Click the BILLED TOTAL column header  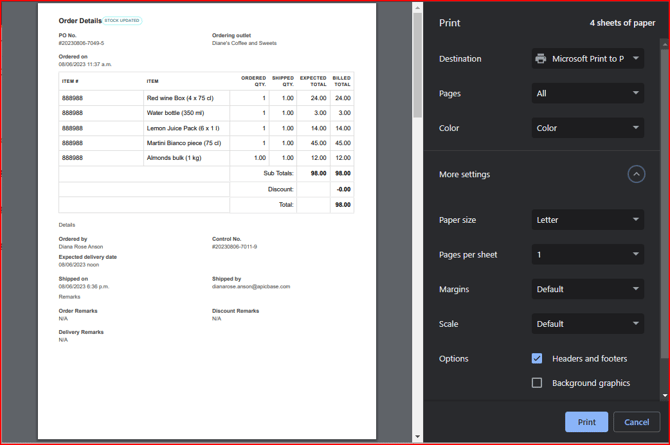[341, 81]
